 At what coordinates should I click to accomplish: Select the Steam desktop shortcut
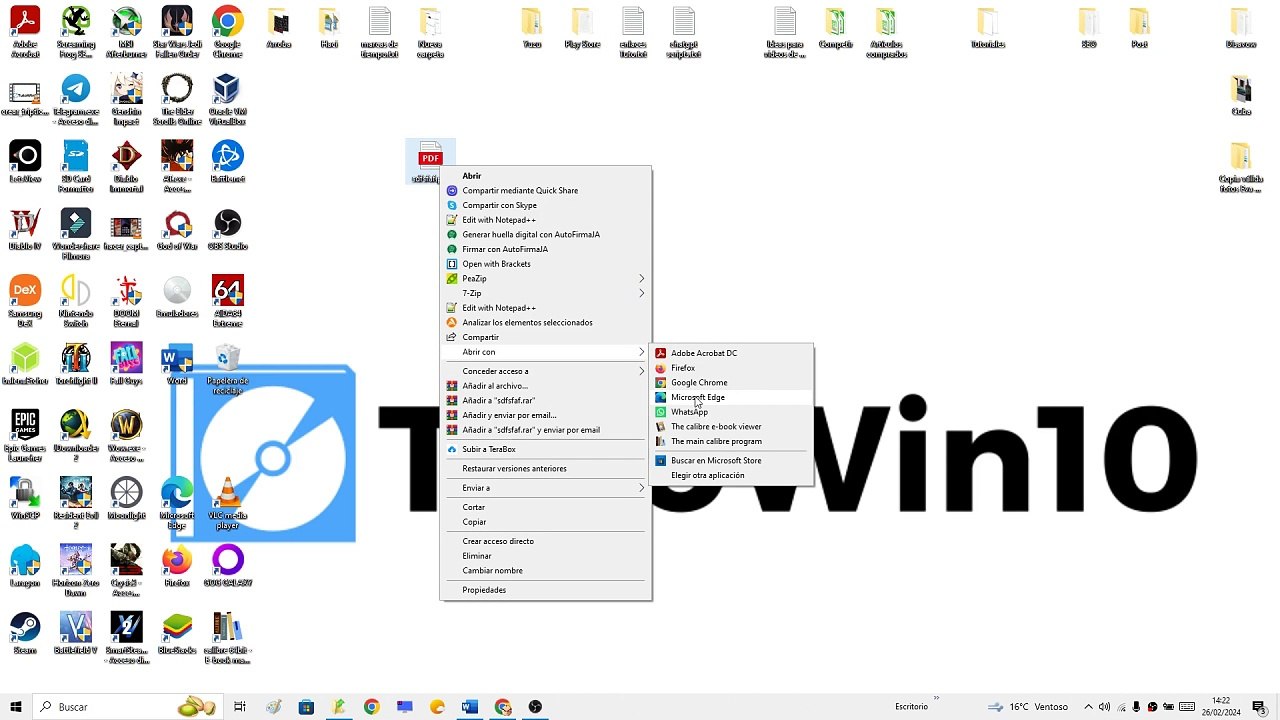[x=25, y=633]
